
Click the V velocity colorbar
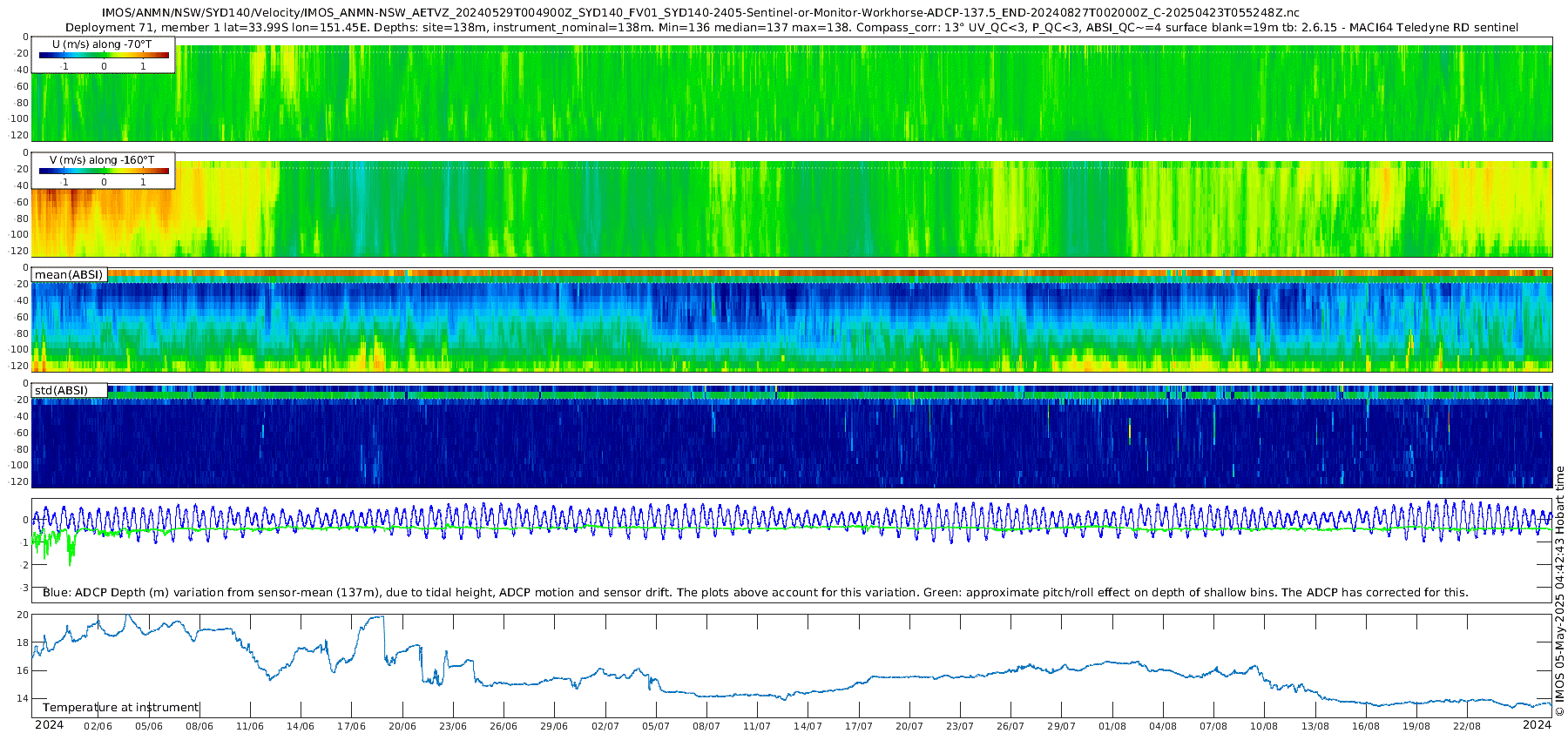point(104,172)
